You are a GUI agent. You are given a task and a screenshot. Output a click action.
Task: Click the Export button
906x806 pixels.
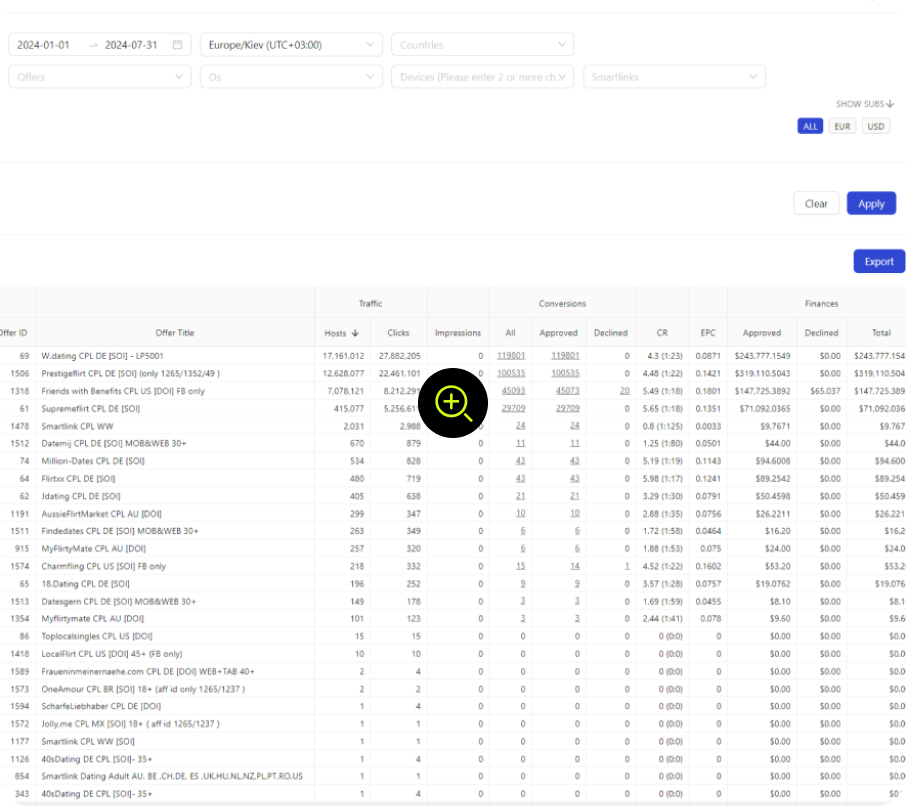point(879,261)
